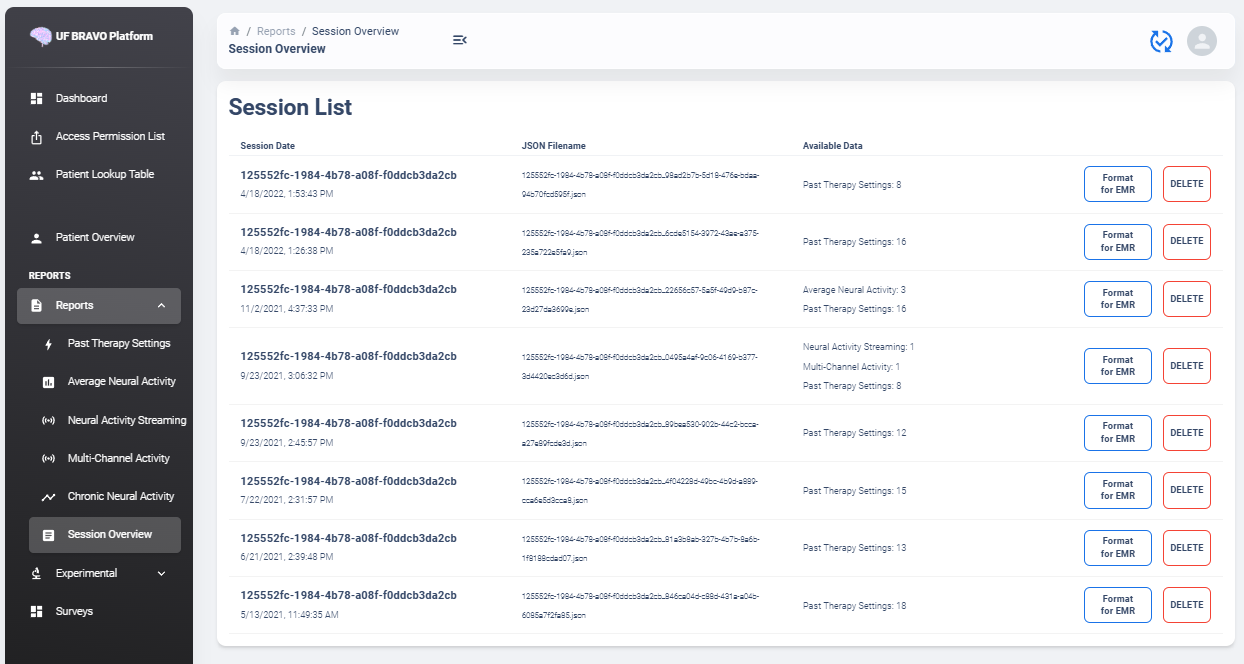
Task: Click the Session Date column header
Action: point(267,146)
